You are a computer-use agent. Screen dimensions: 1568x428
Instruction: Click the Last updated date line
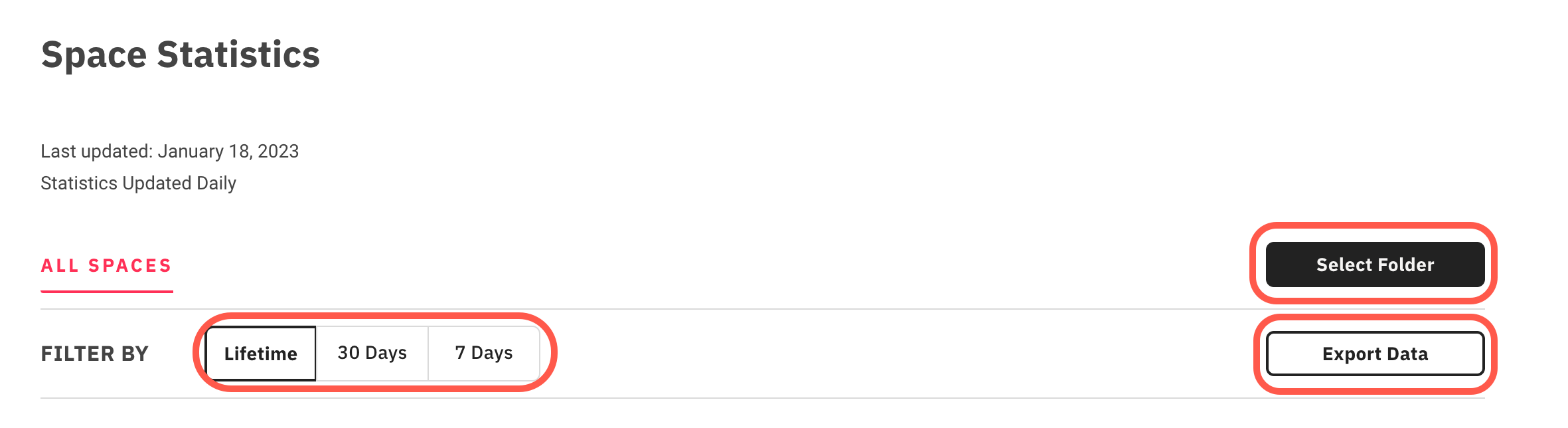[169, 152]
